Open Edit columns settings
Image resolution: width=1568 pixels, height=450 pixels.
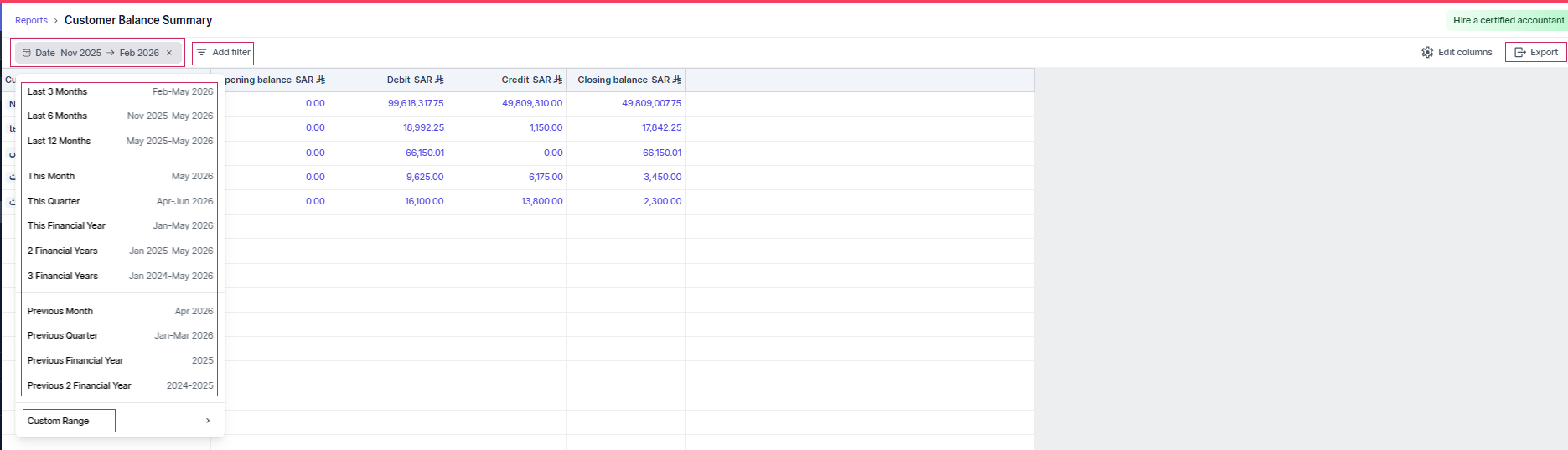click(x=1457, y=52)
